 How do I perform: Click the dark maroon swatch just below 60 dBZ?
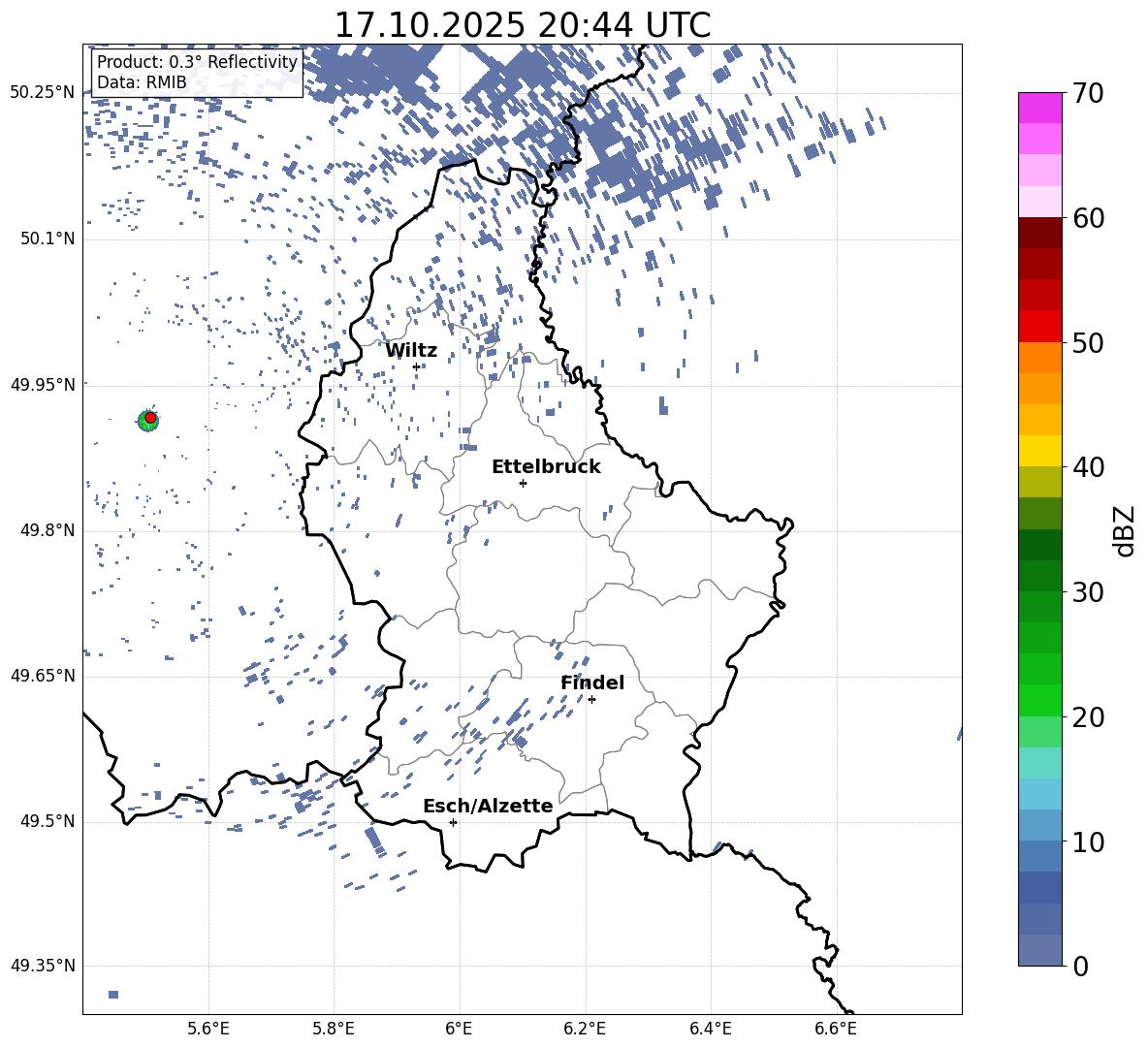[1040, 233]
